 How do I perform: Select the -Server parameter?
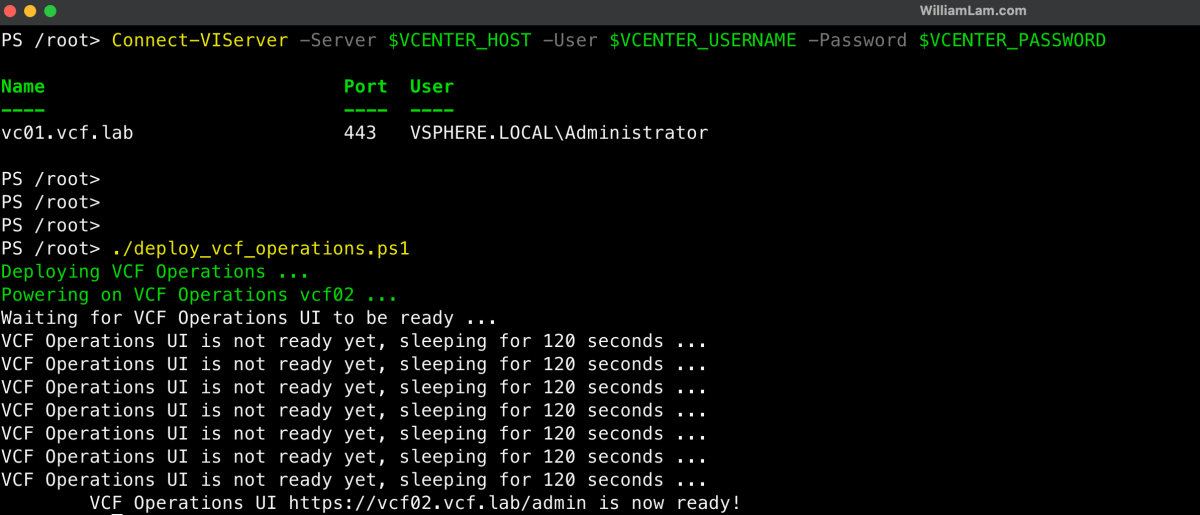(338, 40)
